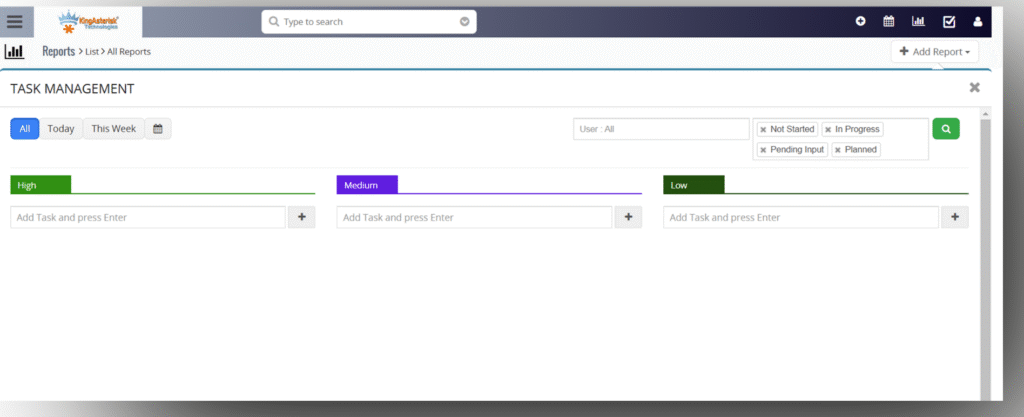This screenshot has height=417, width=1024.
Task: Remove the Pending Input status tag
Action: 763,150
